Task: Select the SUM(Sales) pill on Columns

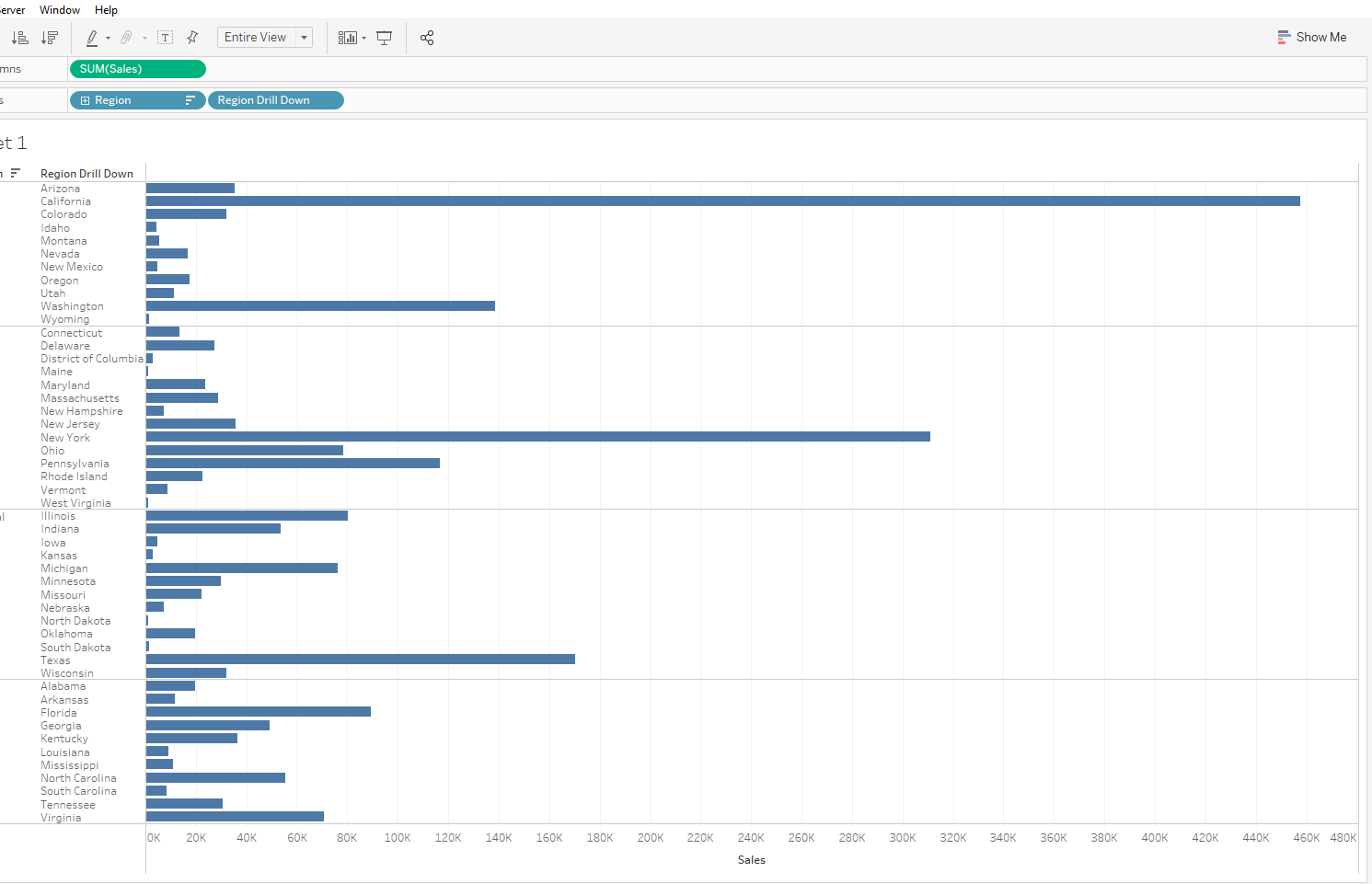Action: coord(137,69)
